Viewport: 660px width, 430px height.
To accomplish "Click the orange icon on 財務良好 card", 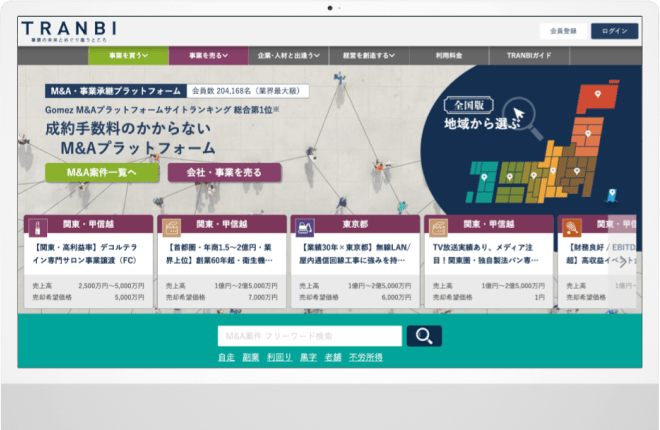I will coord(573,226).
